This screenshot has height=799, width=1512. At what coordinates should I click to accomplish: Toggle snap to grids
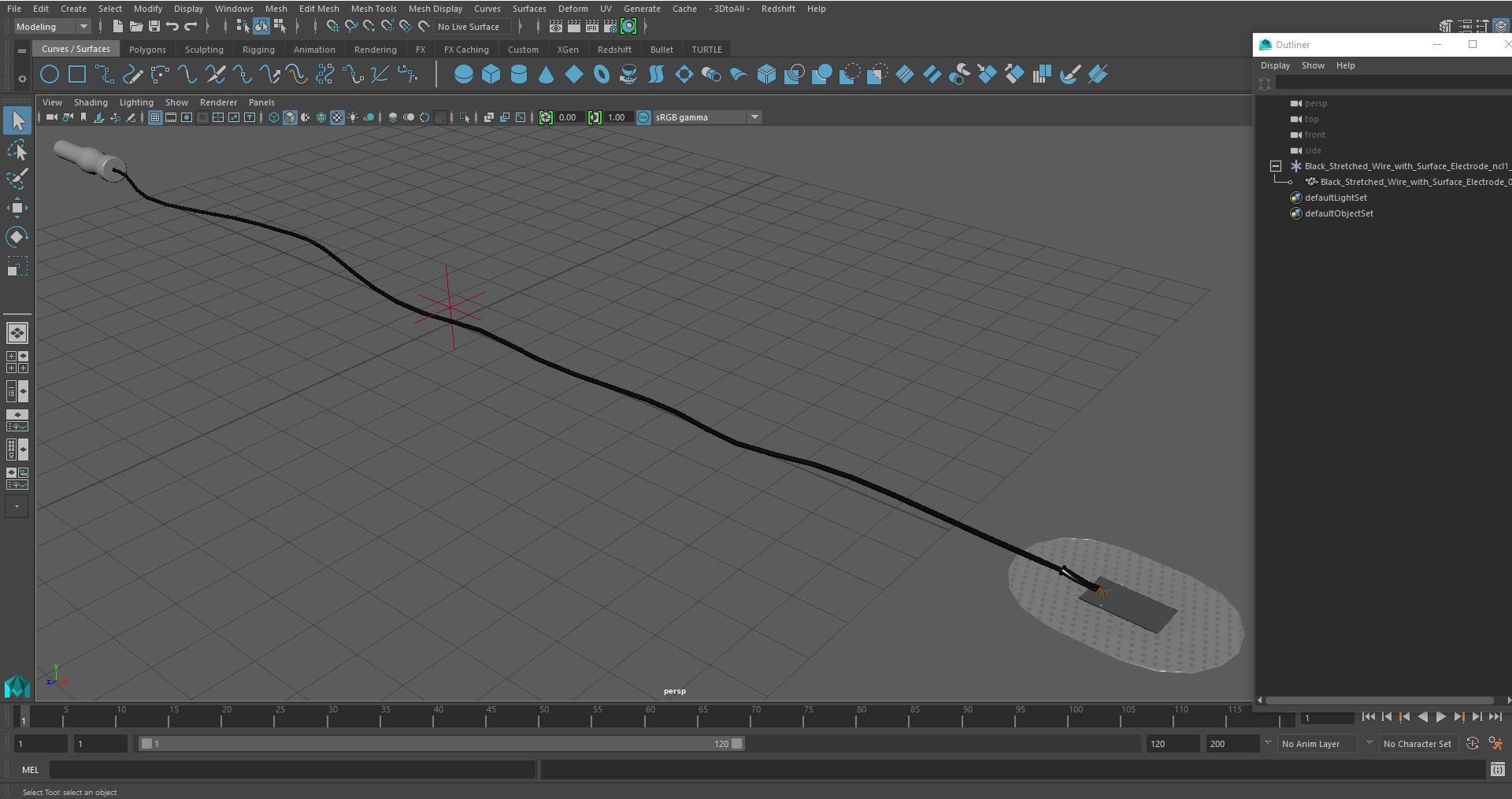pos(333,27)
